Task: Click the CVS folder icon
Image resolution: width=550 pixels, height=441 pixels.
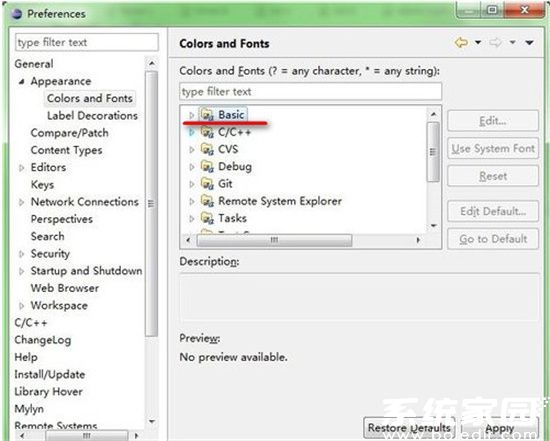Action: click(207, 149)
